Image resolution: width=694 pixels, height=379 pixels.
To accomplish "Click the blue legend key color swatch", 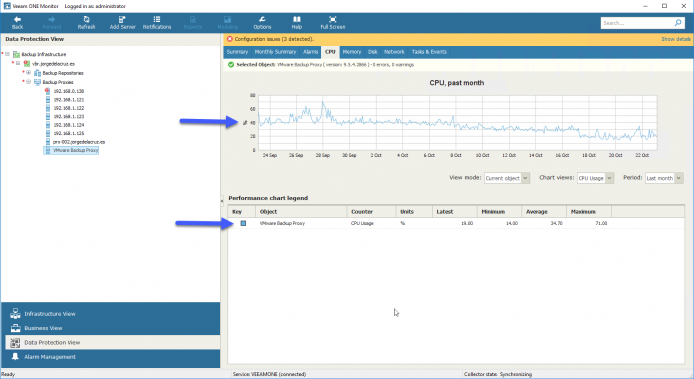I will [243, 223].
